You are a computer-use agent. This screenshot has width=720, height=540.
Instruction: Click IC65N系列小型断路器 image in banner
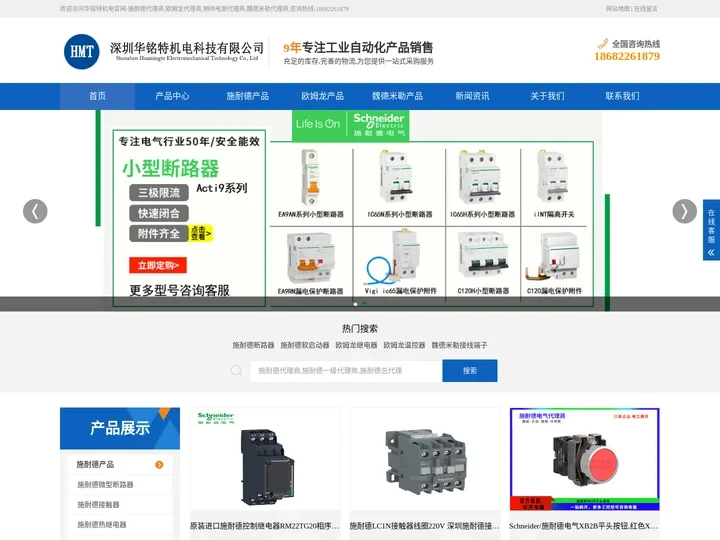point(397,177)
